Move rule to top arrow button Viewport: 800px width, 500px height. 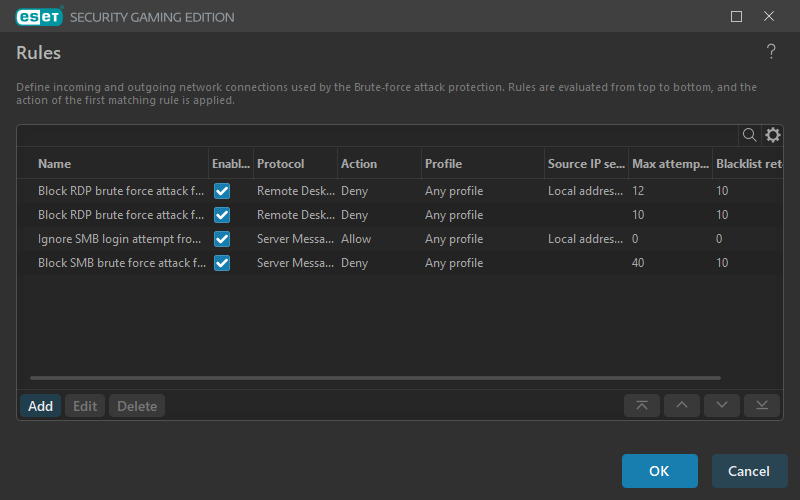click(x=642, y=406)
